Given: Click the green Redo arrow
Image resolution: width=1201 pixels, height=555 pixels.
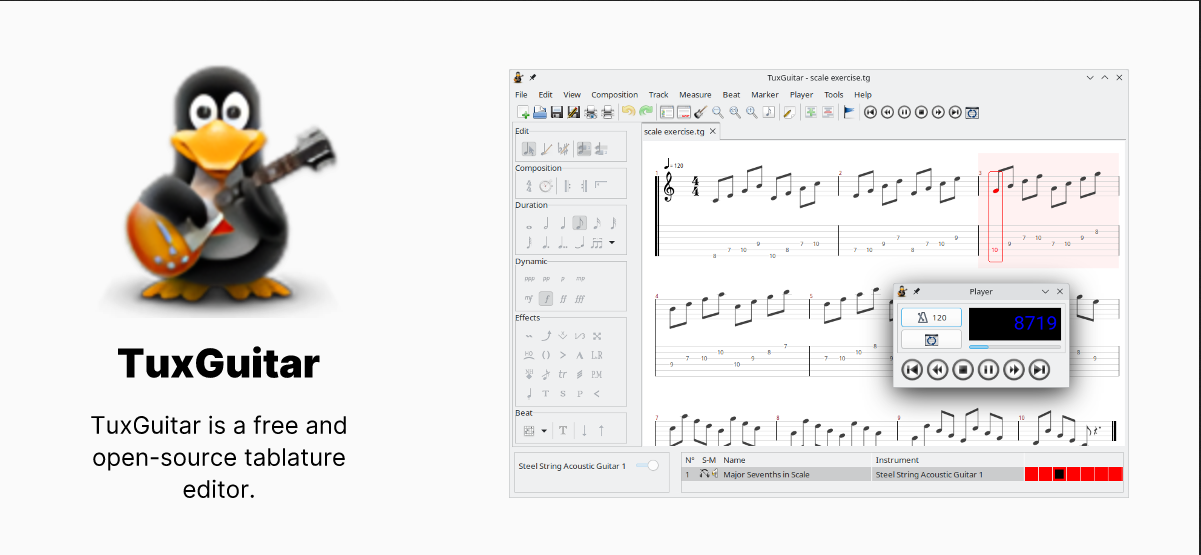Looking at the screenshot, I should tap(646, 111).
